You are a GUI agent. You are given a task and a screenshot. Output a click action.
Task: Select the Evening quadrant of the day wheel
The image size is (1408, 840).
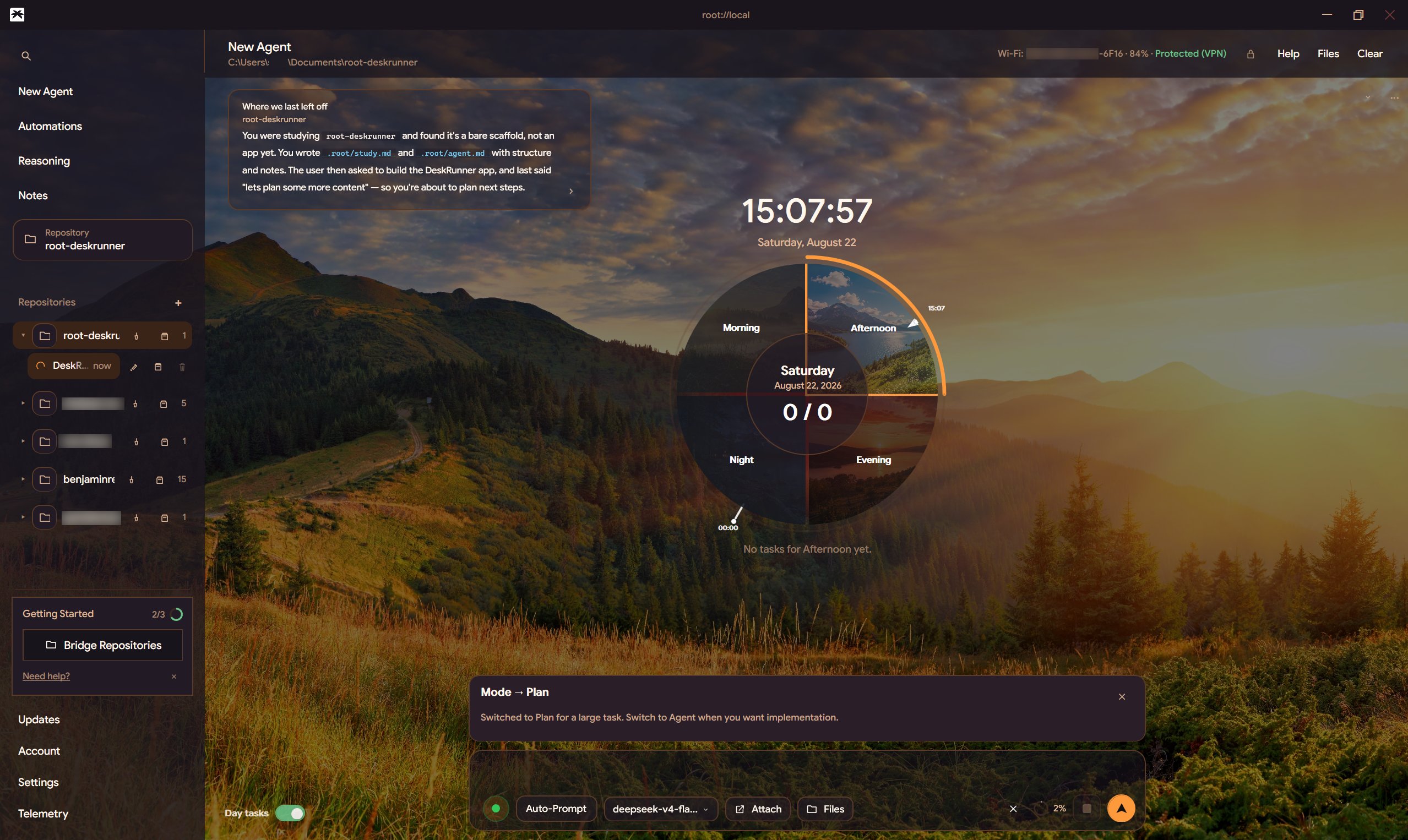pos(872,460)
